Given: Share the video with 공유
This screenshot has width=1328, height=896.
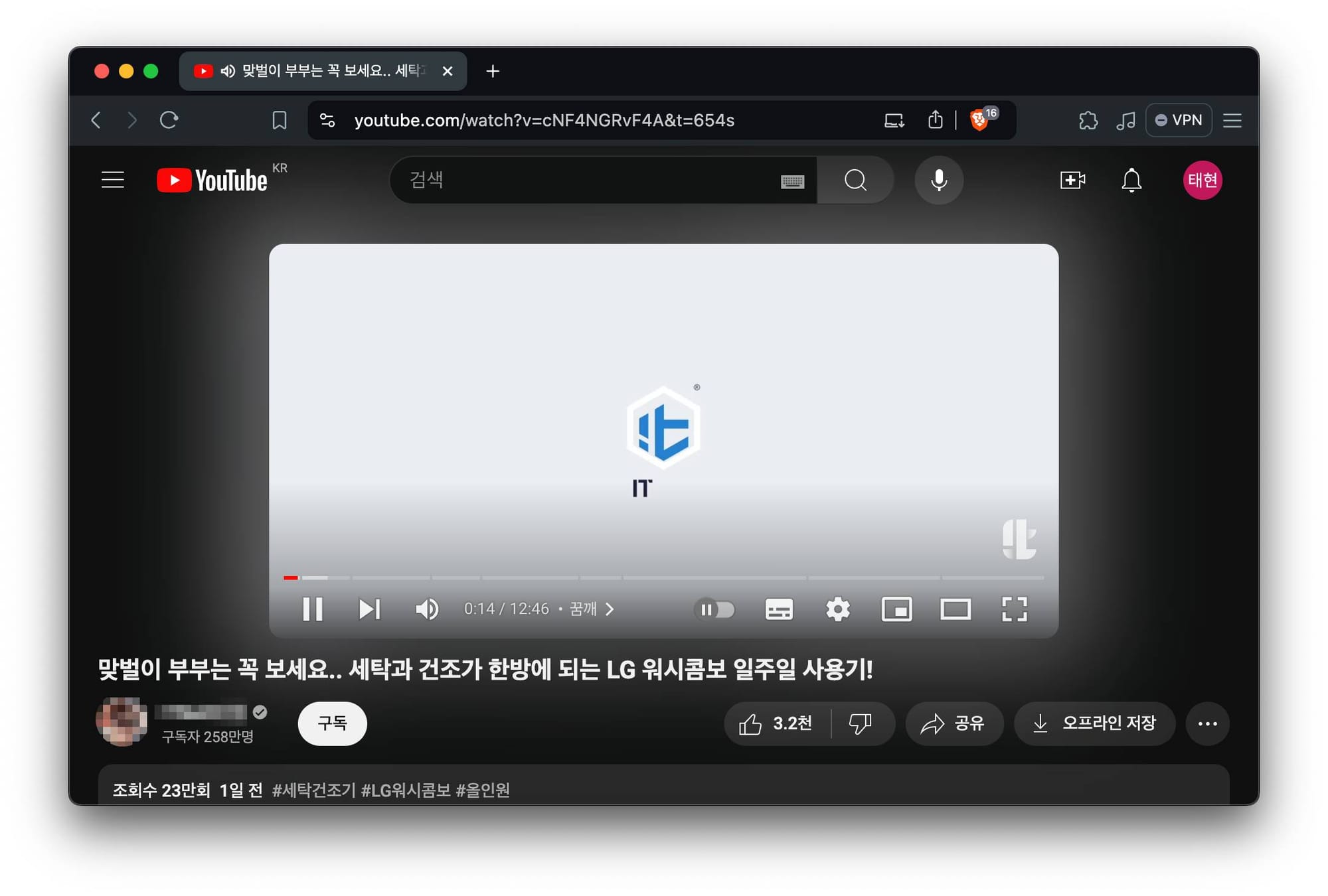Looking at the screenshot, I should tap(954, 723).
